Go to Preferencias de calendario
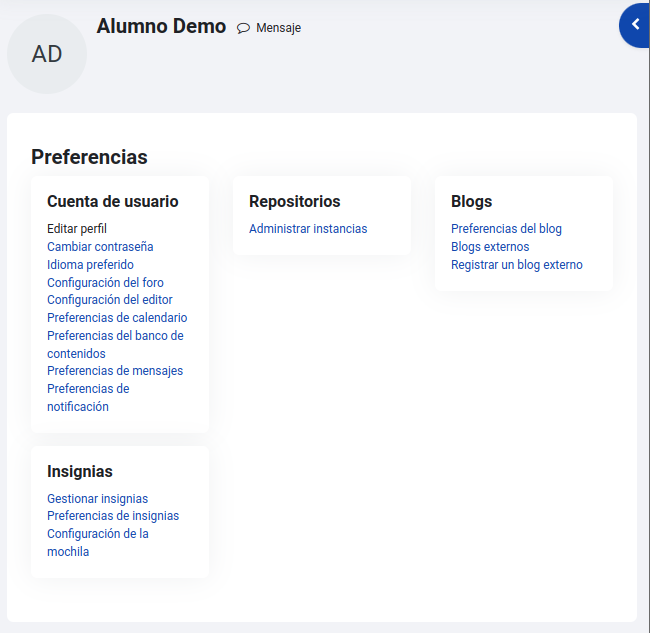Image resolution: width=650 pixels, height=633 pixels. 117,318
